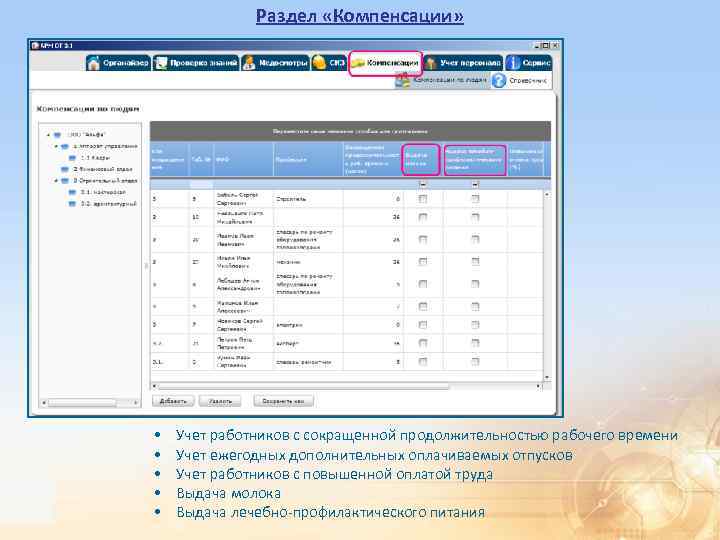Select the 3.1 tree node under Строительный отдел
The height and width of the screenshot is (540, 720).
(x=103, y=192)
